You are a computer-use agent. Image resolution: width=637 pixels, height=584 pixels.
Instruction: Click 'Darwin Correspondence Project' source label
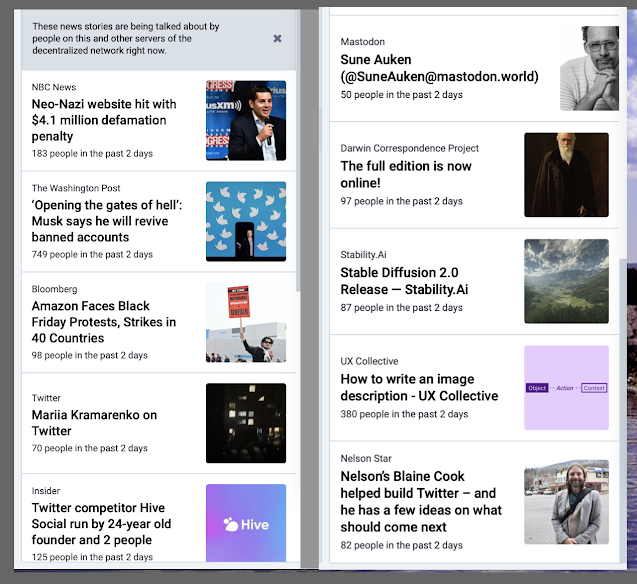[x=410, y=148]
